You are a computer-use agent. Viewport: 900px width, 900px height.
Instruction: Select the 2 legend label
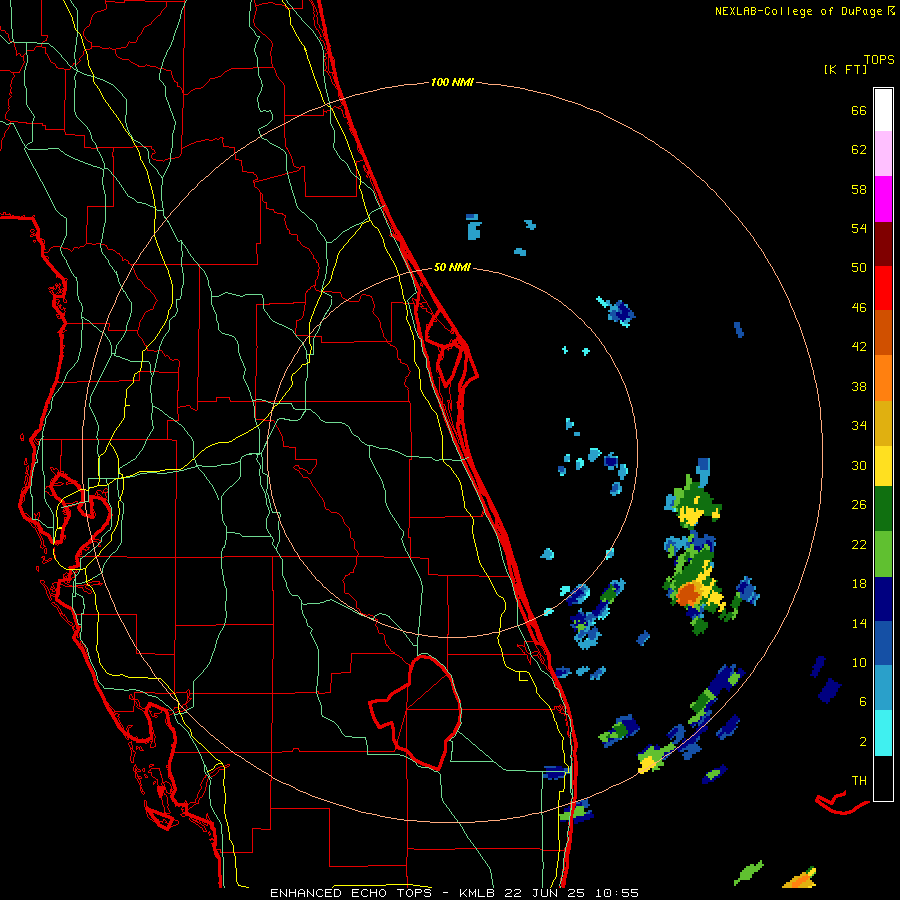point(862,742)
